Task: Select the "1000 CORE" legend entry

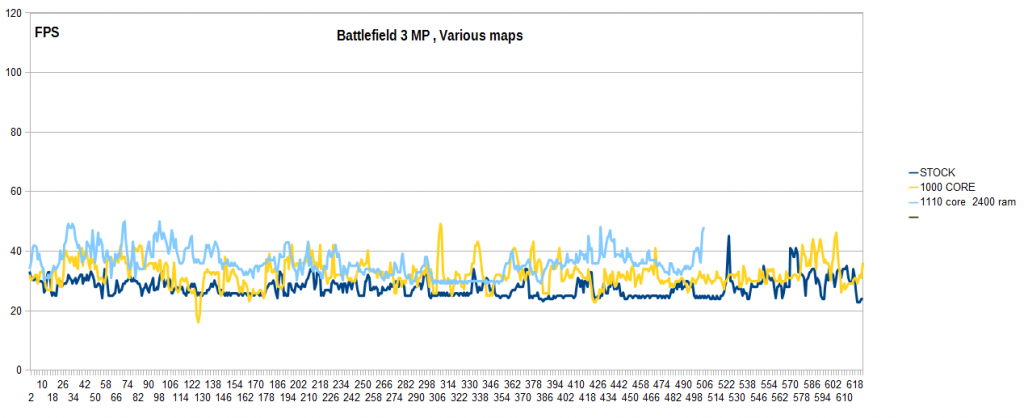Action: [946, 187]
